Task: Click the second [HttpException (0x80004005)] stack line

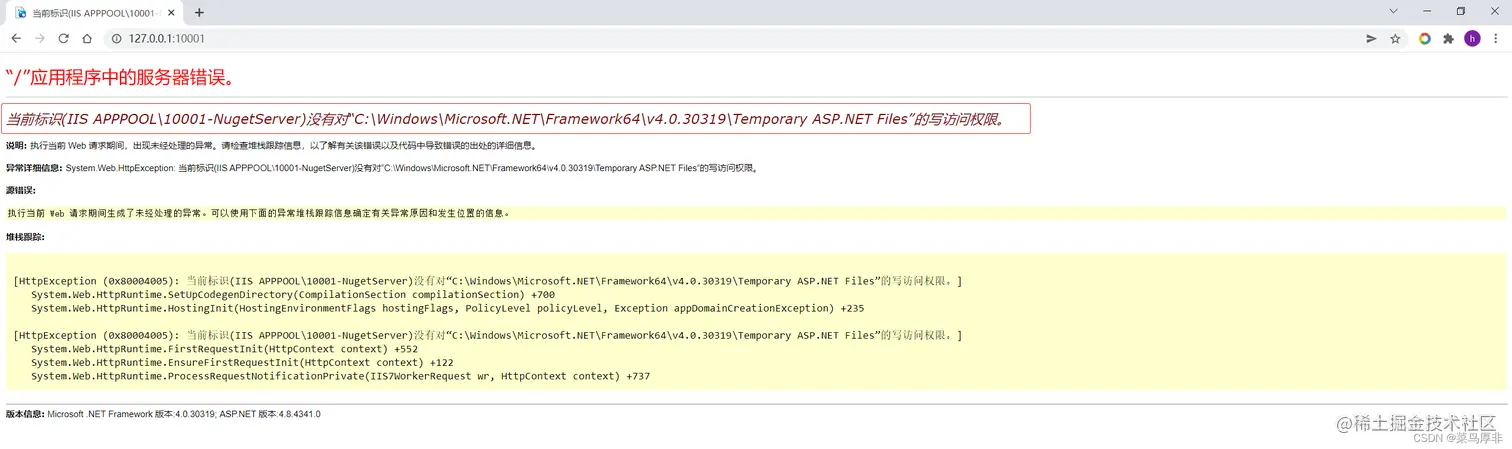Action: (x=488, y=336)
